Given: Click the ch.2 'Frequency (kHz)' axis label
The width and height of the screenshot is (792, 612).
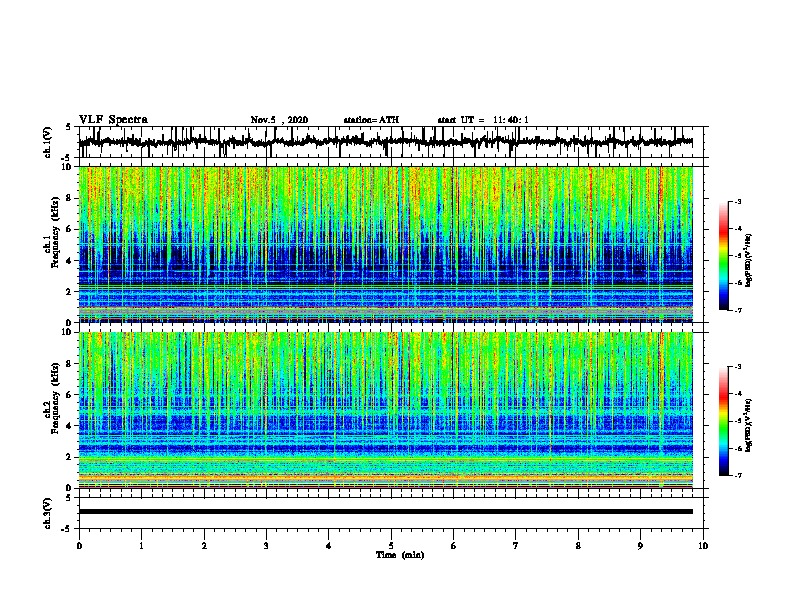Looking at the screenshot, I should (55, 398).
